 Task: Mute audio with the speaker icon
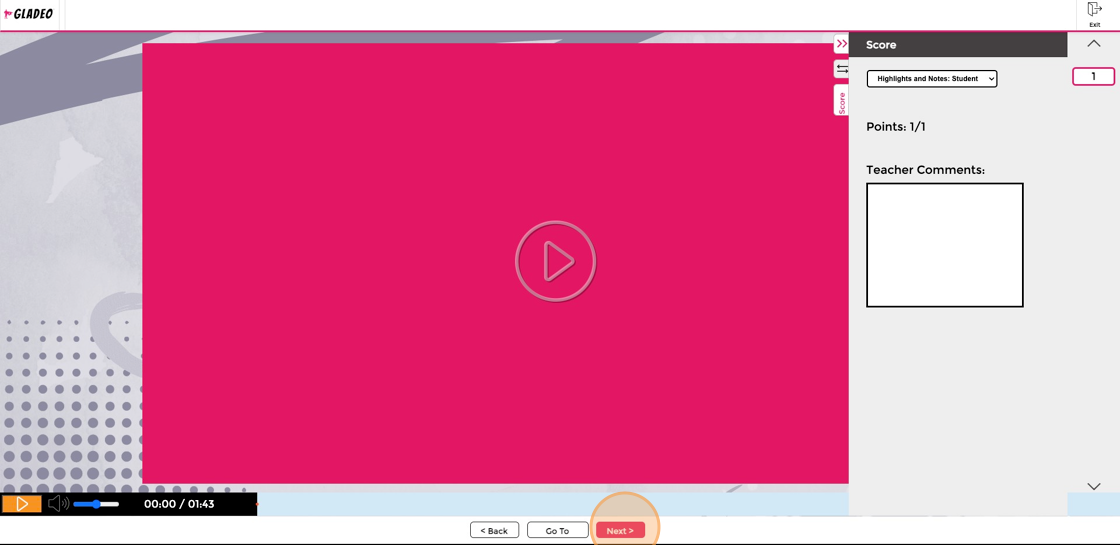pos(58,504)
